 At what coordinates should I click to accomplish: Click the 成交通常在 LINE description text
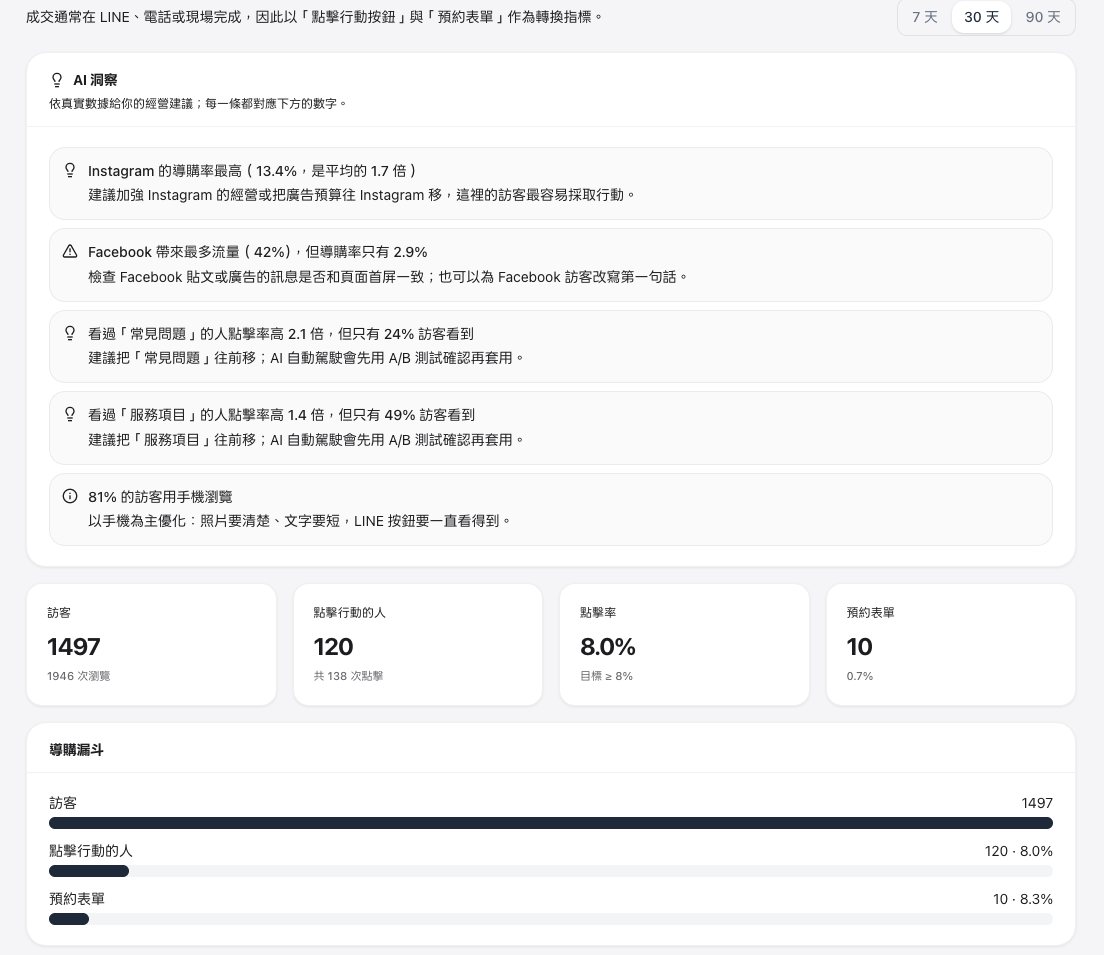tap(314, 17)
